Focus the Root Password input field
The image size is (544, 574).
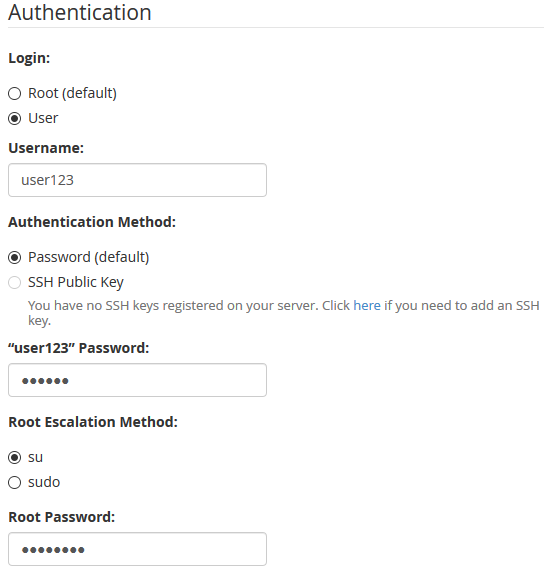coord(137,549)
